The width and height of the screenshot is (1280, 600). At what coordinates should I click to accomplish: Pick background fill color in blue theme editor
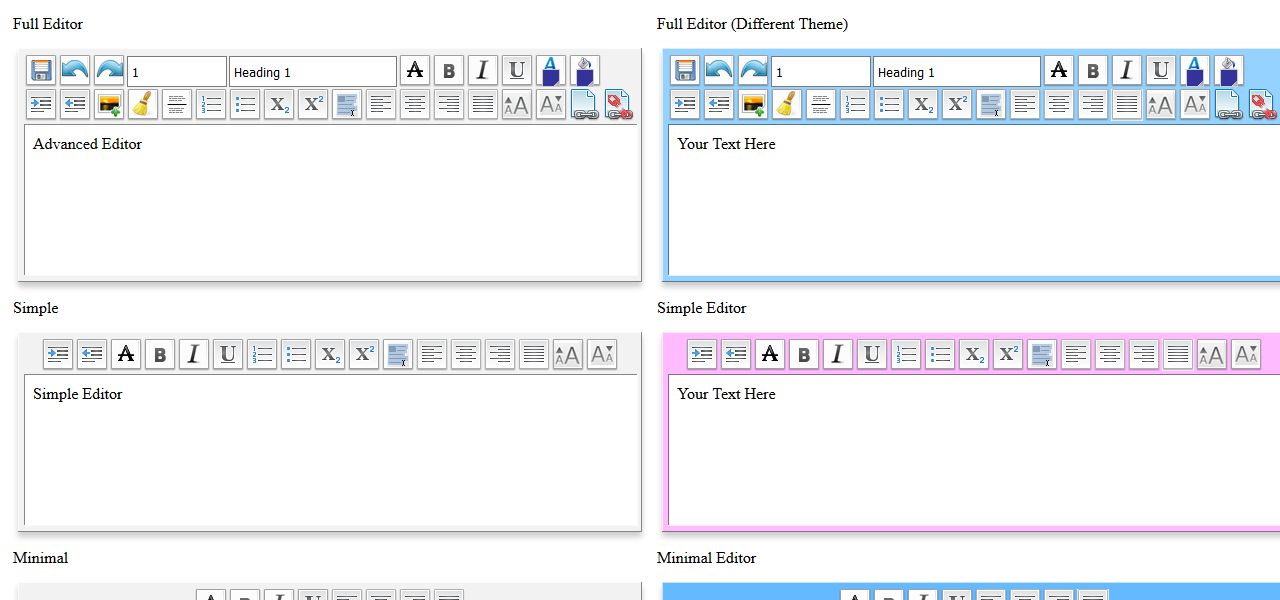1229,71
